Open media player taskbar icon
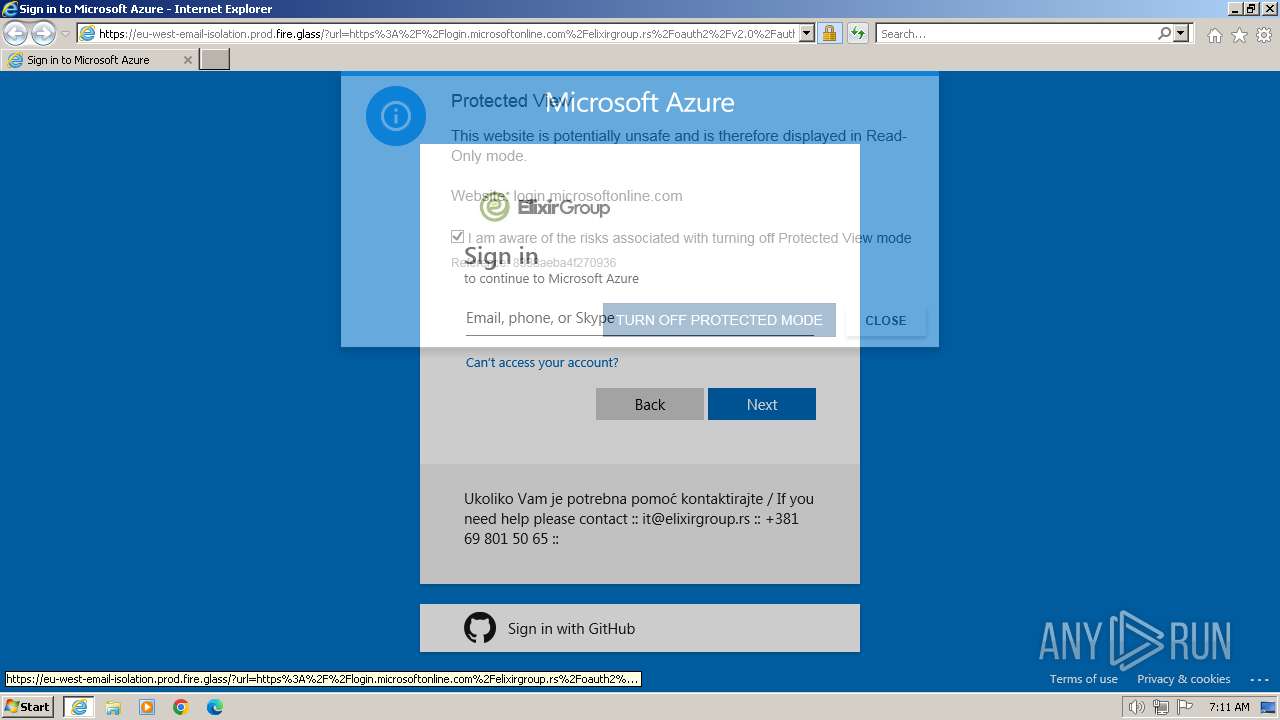 [147, 707]
